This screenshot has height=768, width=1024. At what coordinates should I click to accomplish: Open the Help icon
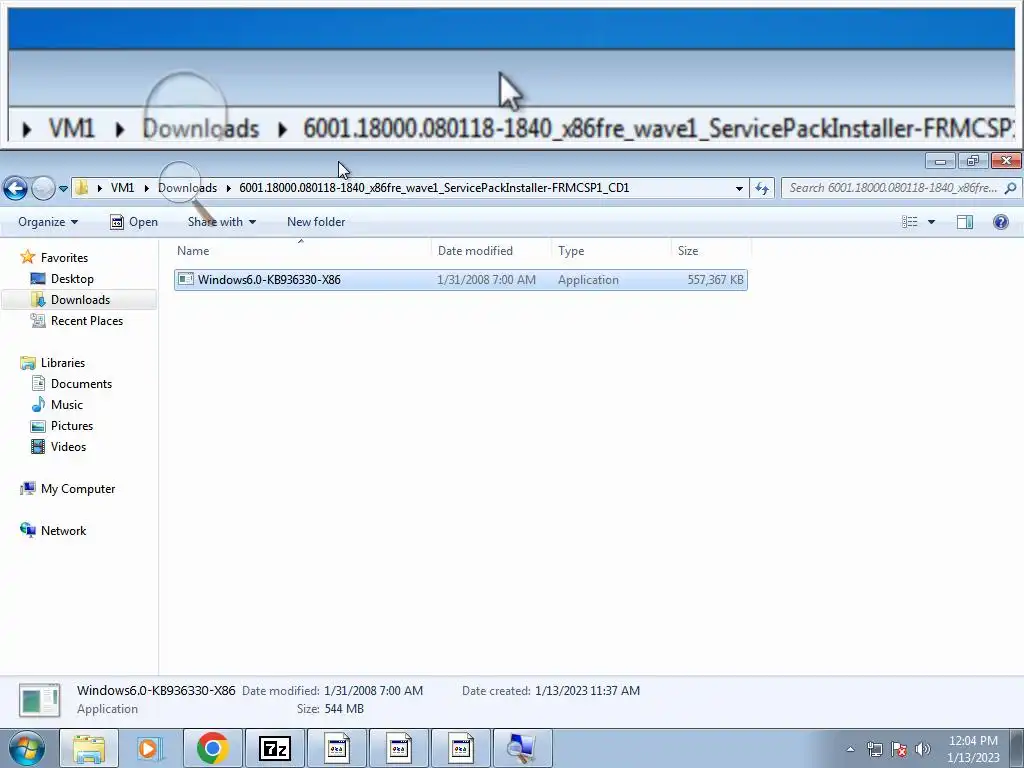[x=1000, y=222]
